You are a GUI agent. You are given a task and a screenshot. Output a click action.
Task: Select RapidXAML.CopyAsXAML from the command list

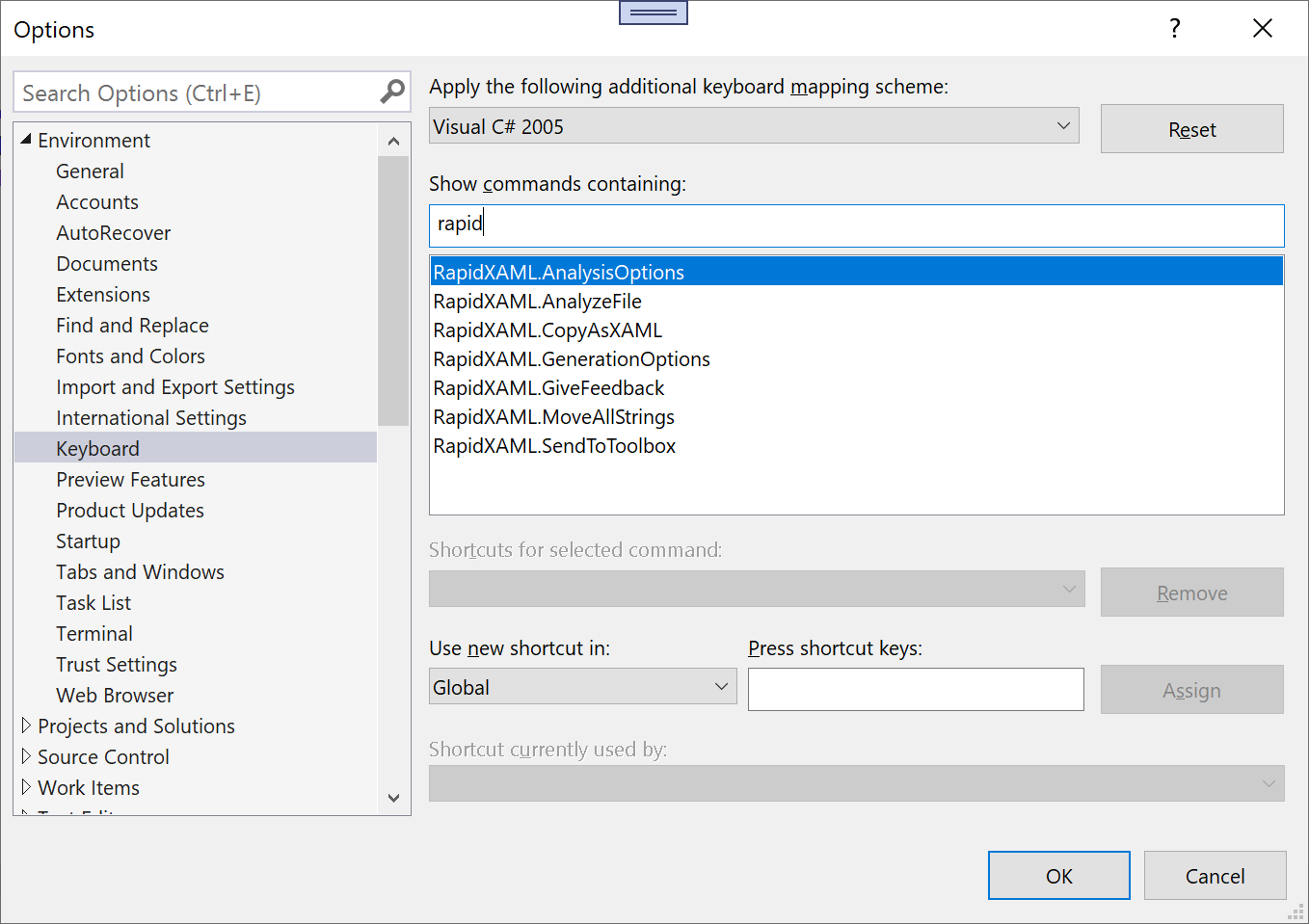pyautogui.click(x=545, y=330)
